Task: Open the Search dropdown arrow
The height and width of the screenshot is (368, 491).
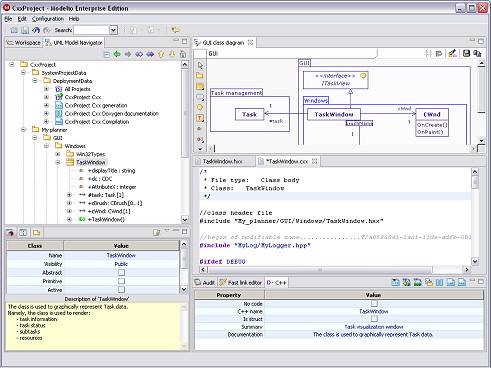Action: tap(114, 30)
